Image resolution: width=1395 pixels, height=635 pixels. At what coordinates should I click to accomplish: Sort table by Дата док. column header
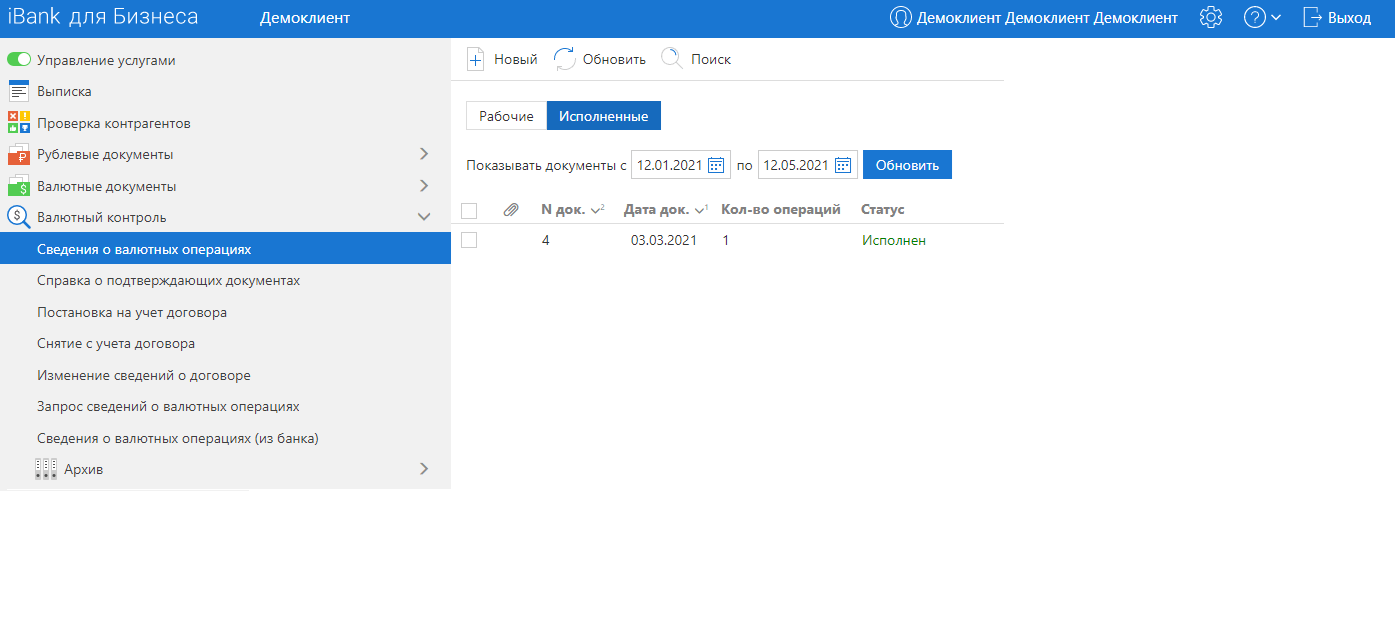[656, 210]
